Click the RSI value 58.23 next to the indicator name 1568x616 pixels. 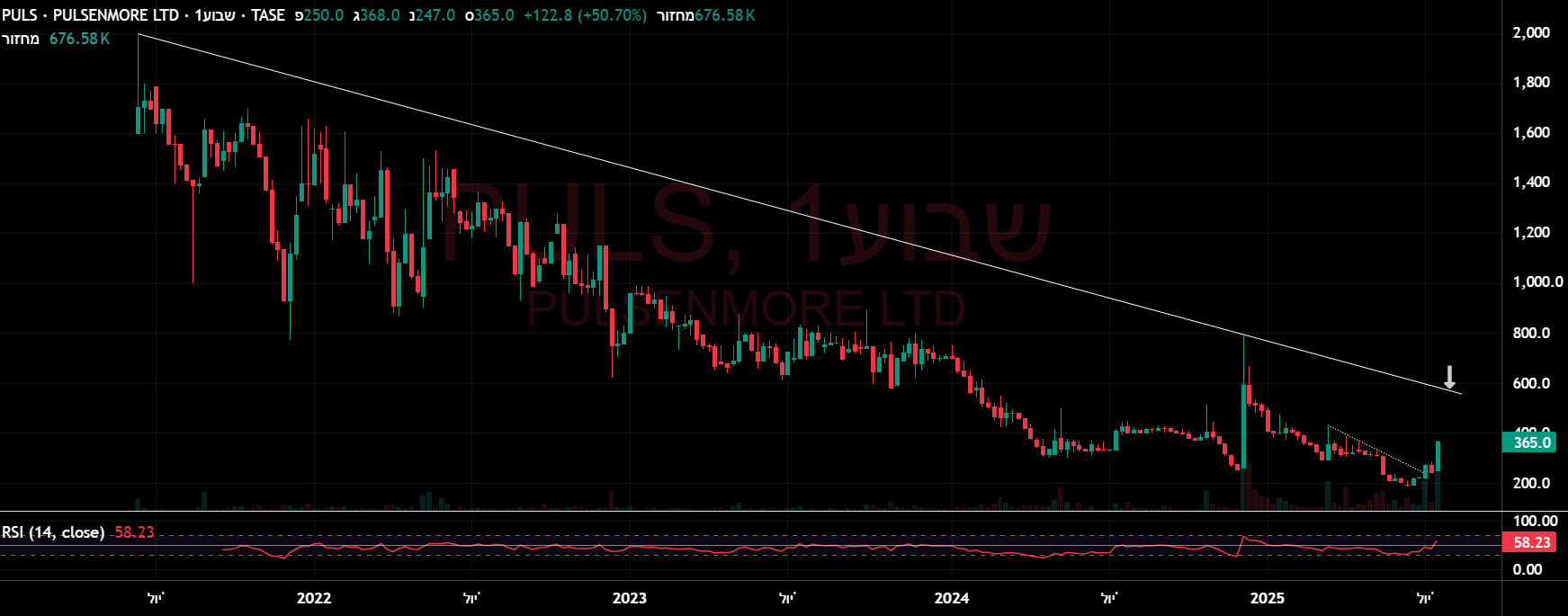pos(134,532)
